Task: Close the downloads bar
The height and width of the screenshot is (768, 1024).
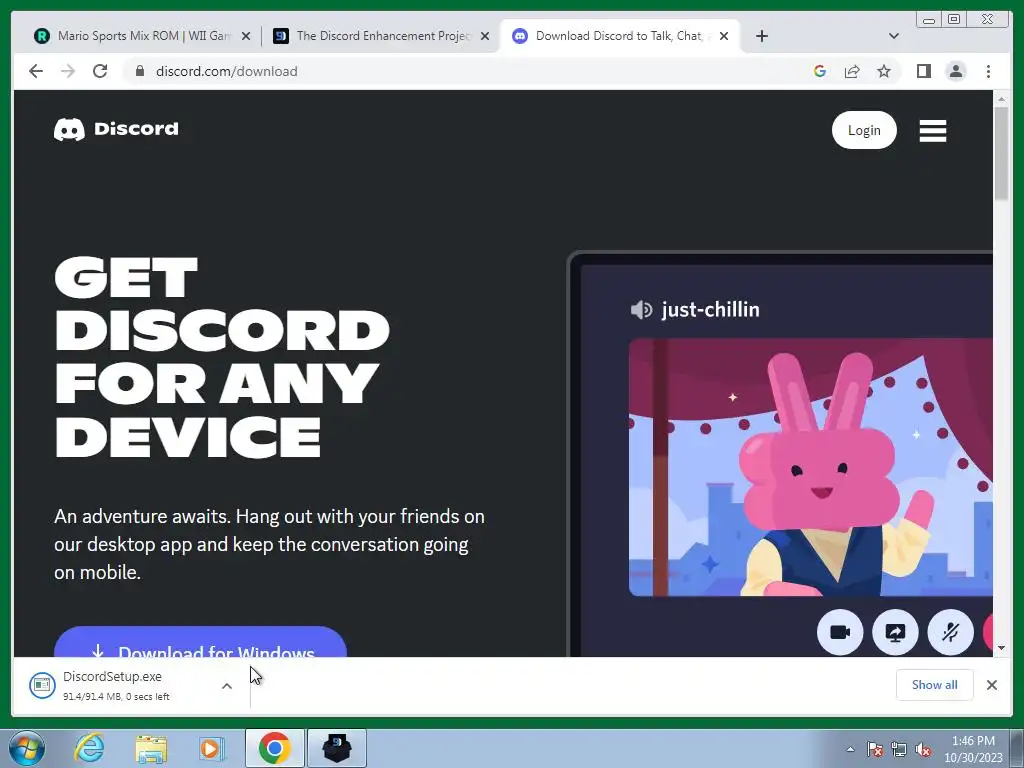Action: pos(992,684)
